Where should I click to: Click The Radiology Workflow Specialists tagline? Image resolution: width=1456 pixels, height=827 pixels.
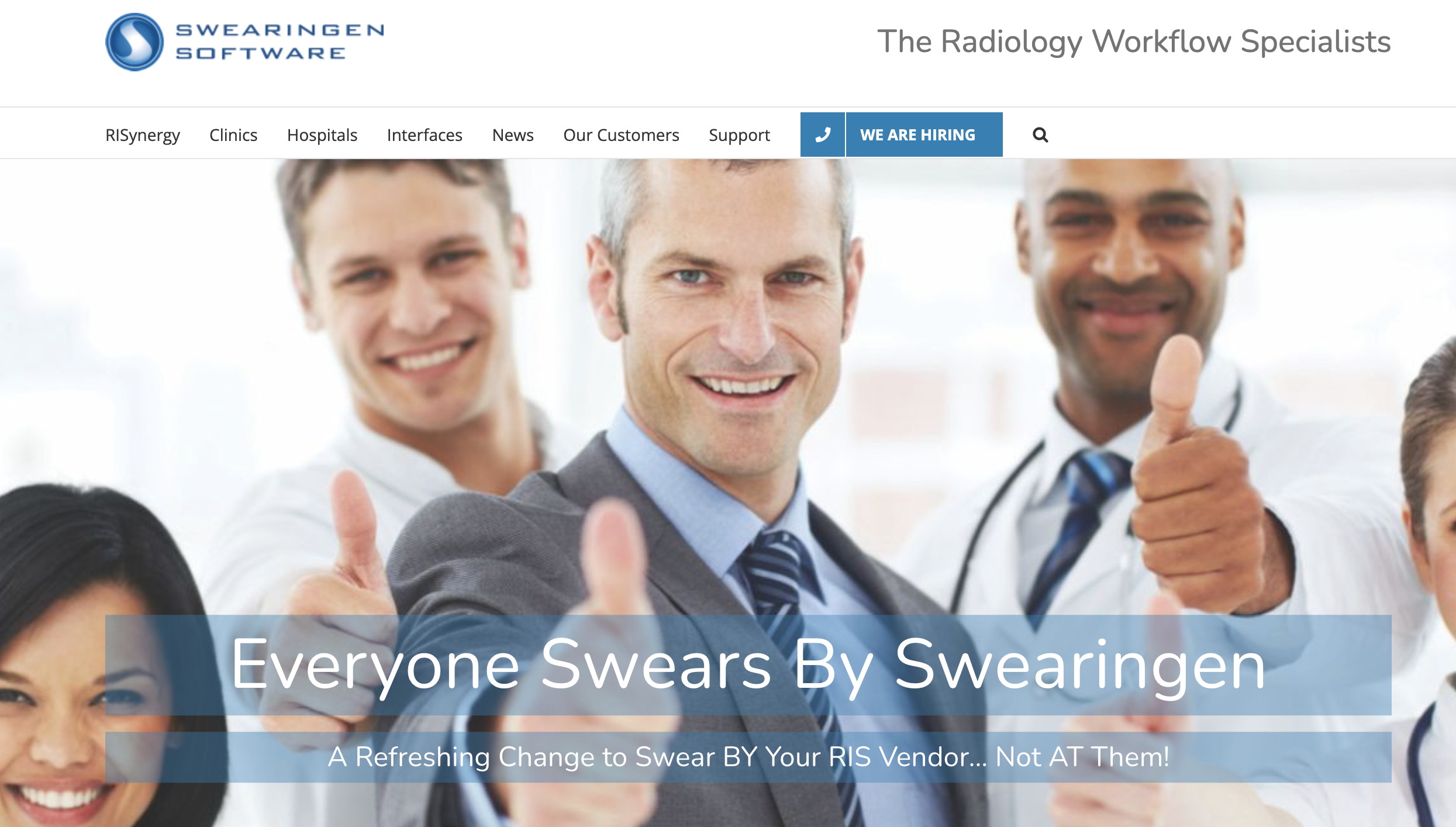tap(1134, 42)
